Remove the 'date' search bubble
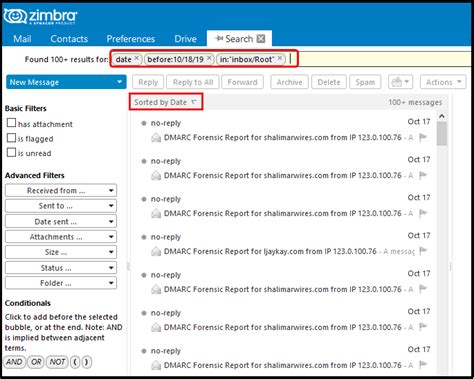The height and width of the screenshot is (379, 474). (136, 58)
